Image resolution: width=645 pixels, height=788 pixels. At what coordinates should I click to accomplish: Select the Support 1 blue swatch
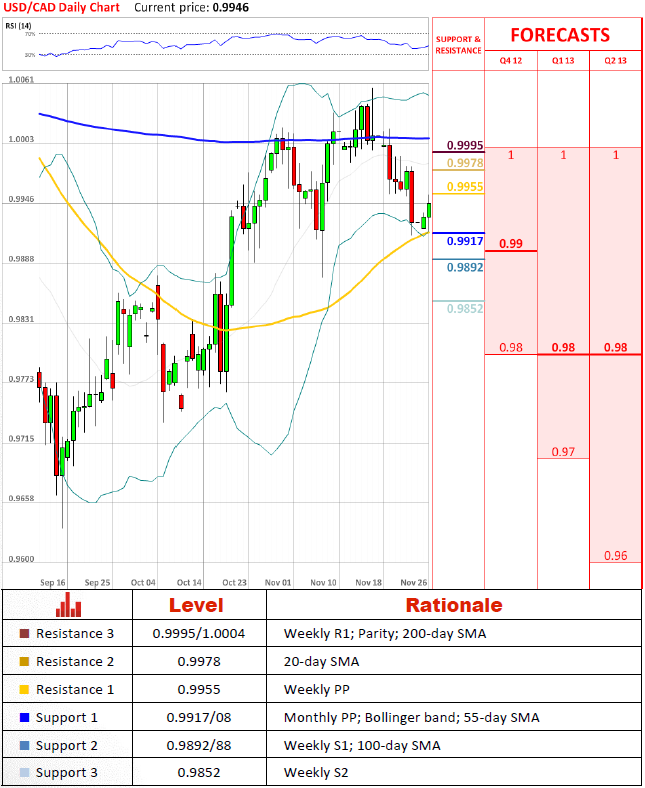point(24,718)
